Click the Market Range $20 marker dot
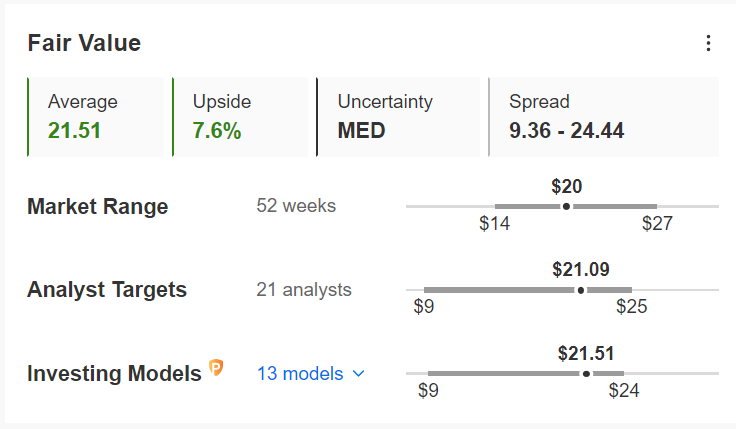Screen dimensions: 736x429 tap(567, 207)
